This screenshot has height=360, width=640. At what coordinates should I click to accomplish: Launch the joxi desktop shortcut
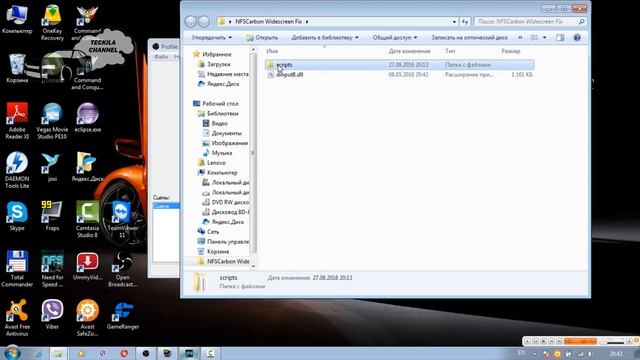tap(52, 167)
